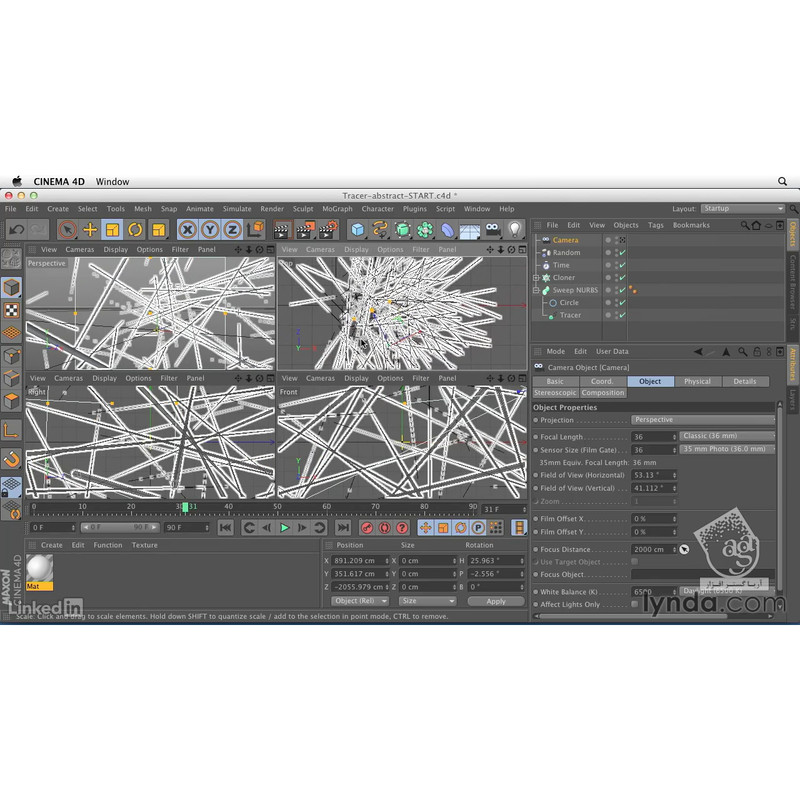Toggle Autokeying in the timeline bar
Screen dimensions: 800x800
385,528
